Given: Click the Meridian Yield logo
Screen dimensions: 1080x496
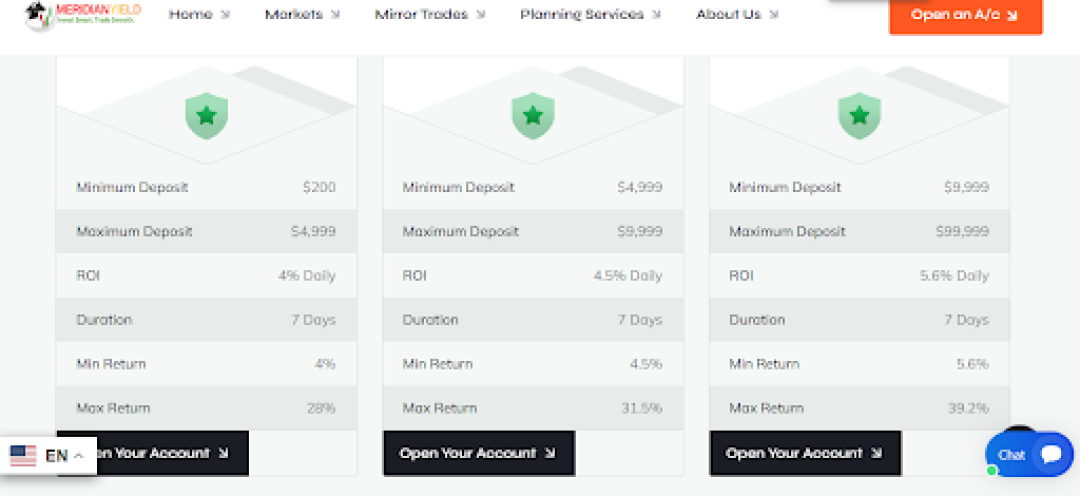Looking at the screenshot, I should (83, 15).
